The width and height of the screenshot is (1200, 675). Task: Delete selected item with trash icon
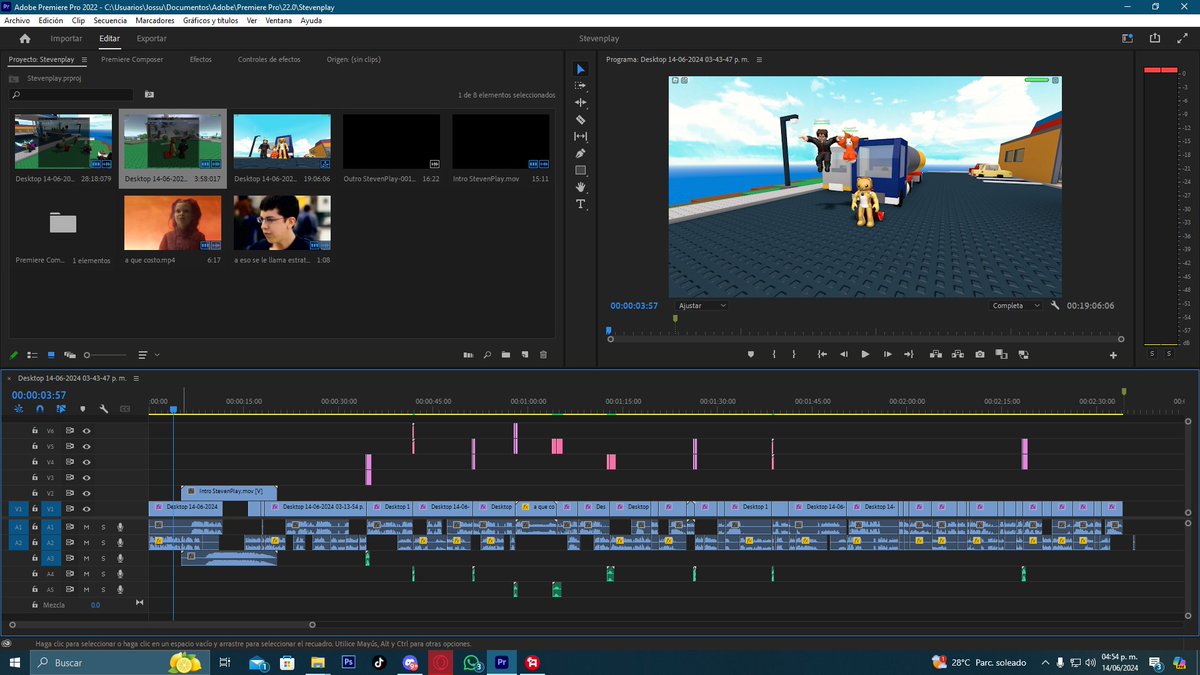[543, 355]
